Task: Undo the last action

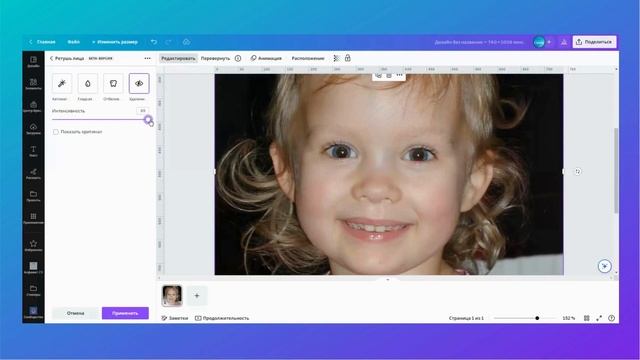Action: click(154, 42)
